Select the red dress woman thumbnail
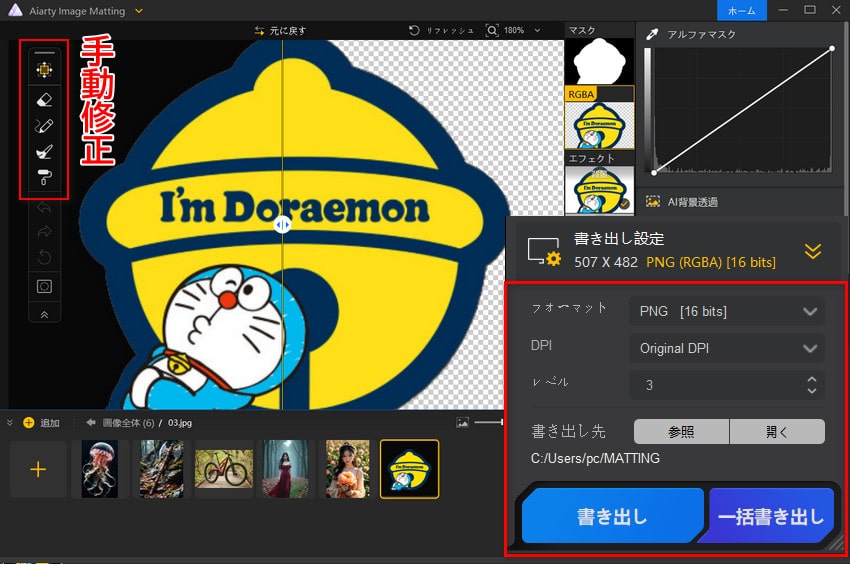850x564 pixels. [285, 469]
